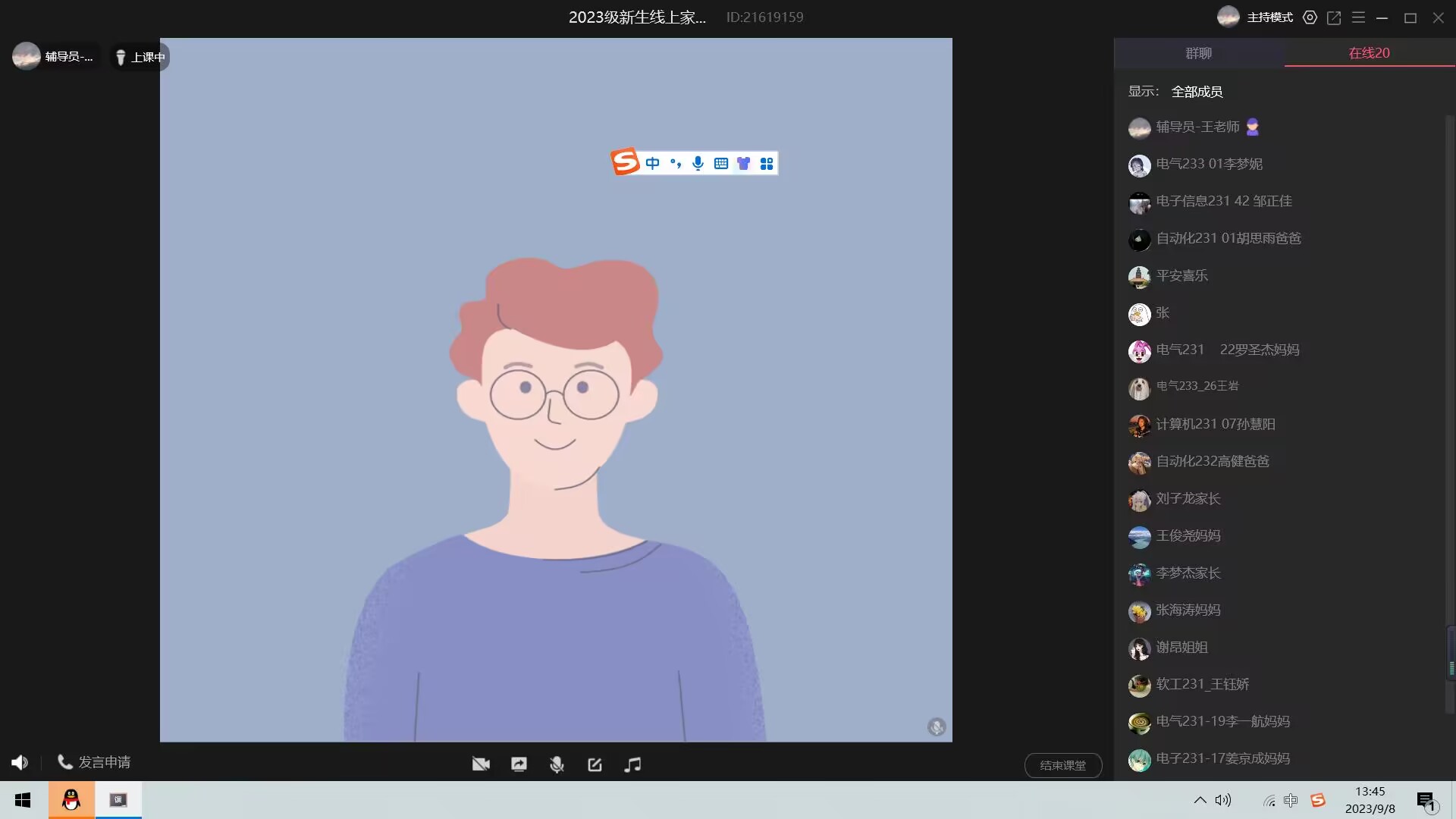The height and width of the screenshot is (819, 1456).
Task: Click the 发言申请 phone button
Action: [94, 762]
